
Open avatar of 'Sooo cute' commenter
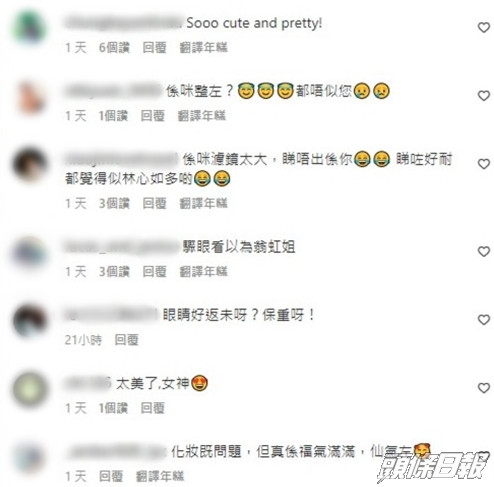[x=29, y=27]
